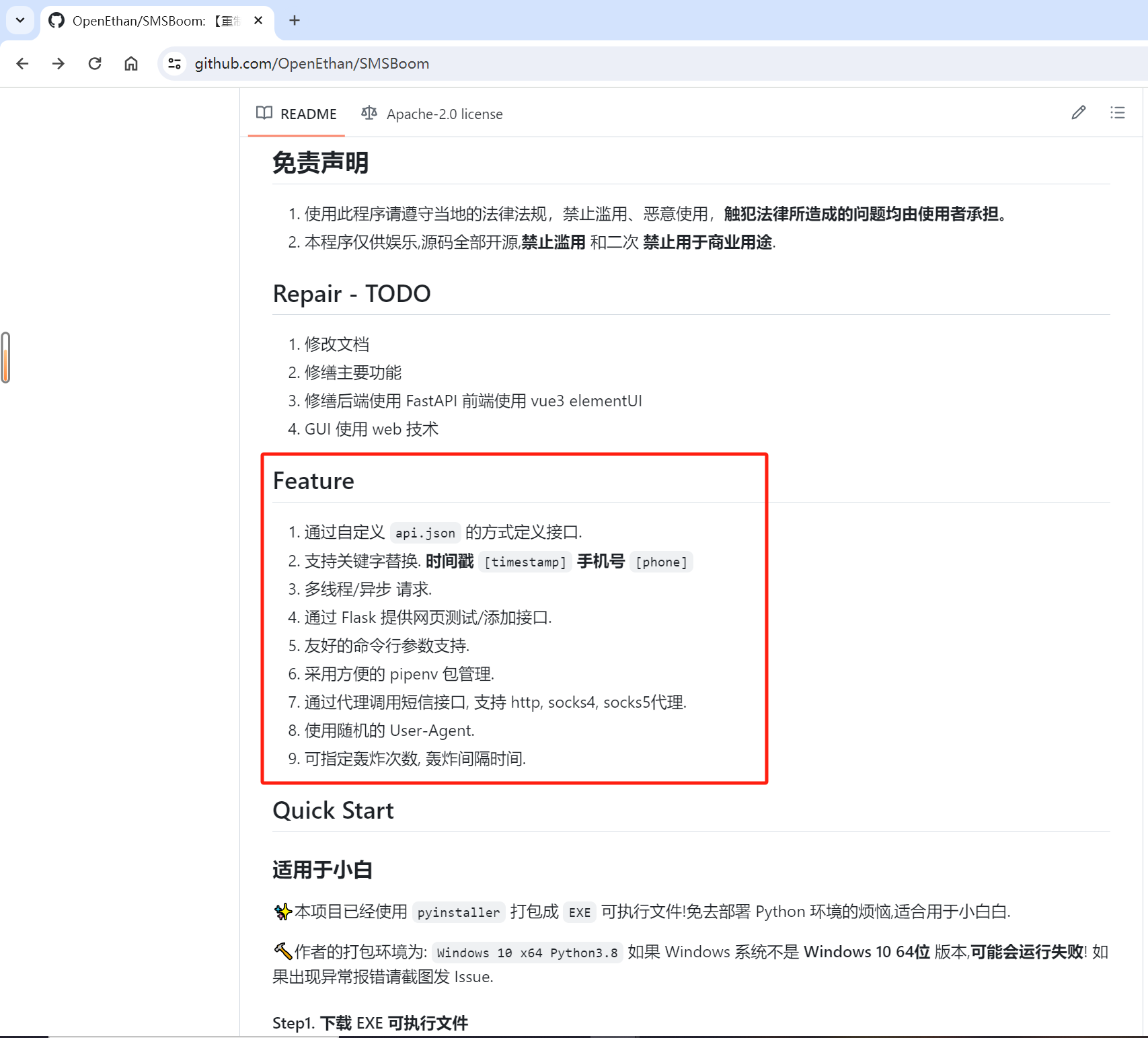Switch to the Apache-2.0 license tab
The image size is (1148, 1038).
pos(432,114)
